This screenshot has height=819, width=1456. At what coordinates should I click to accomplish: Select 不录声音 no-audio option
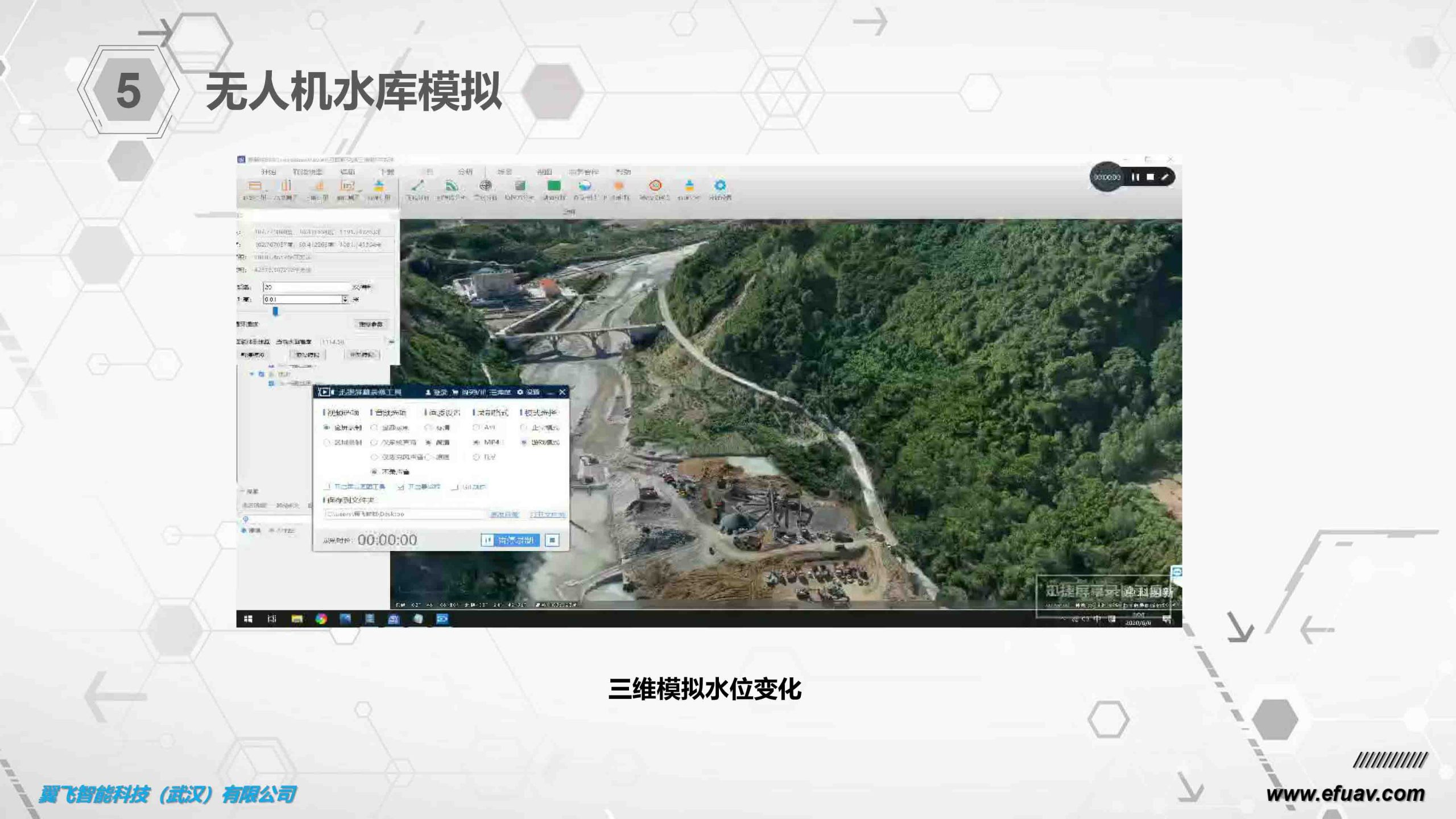pyautogui.click(x=390, y=471)
